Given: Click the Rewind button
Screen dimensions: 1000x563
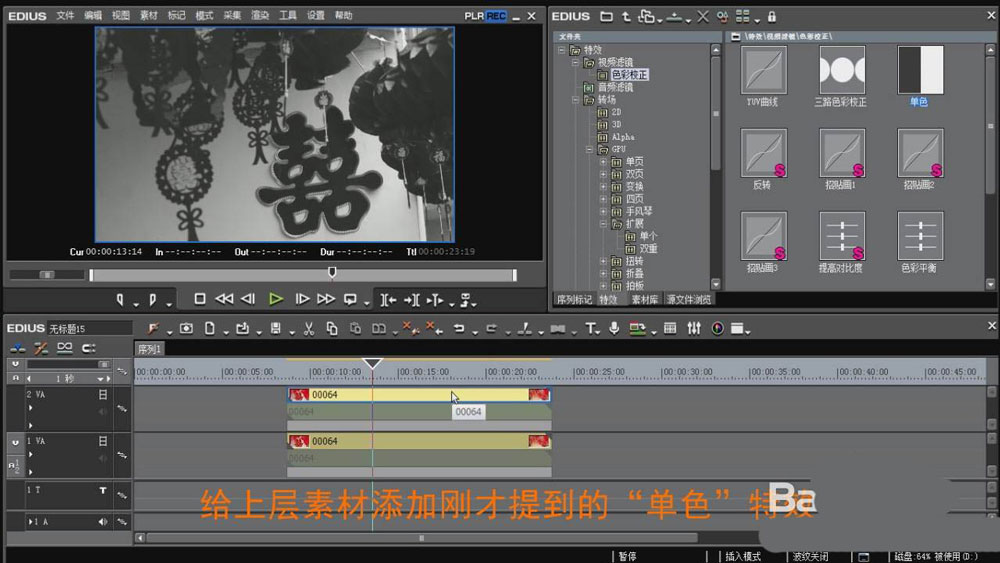Looking at the screenshot, I should point(224,299).
